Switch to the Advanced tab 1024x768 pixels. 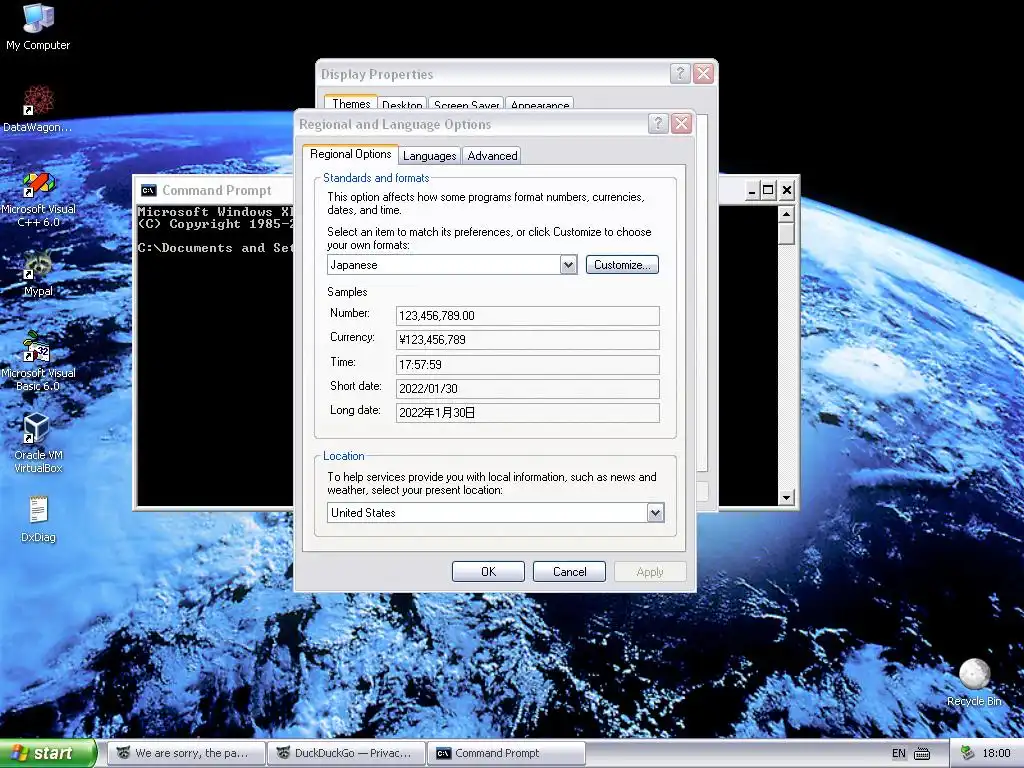(x=492, y=155)
